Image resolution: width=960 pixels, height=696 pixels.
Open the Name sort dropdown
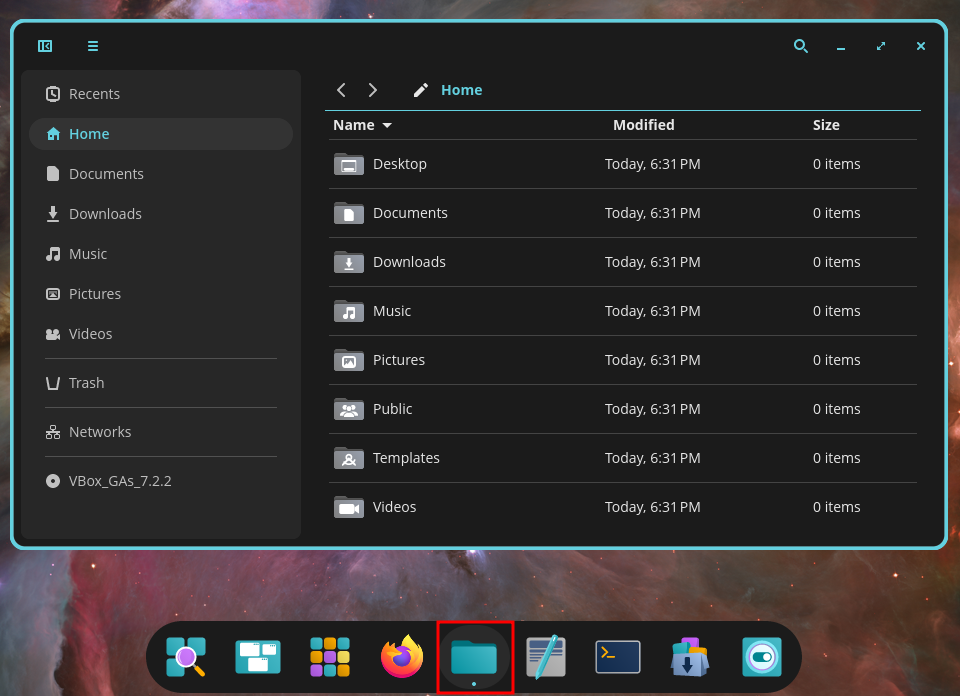[362, 125]
